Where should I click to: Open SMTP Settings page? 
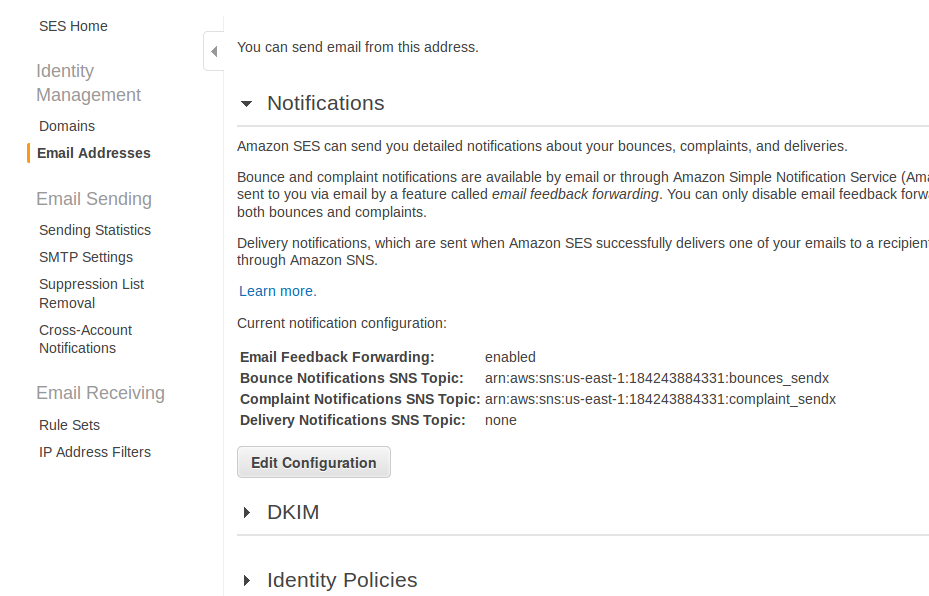click(x=86, y=257)
